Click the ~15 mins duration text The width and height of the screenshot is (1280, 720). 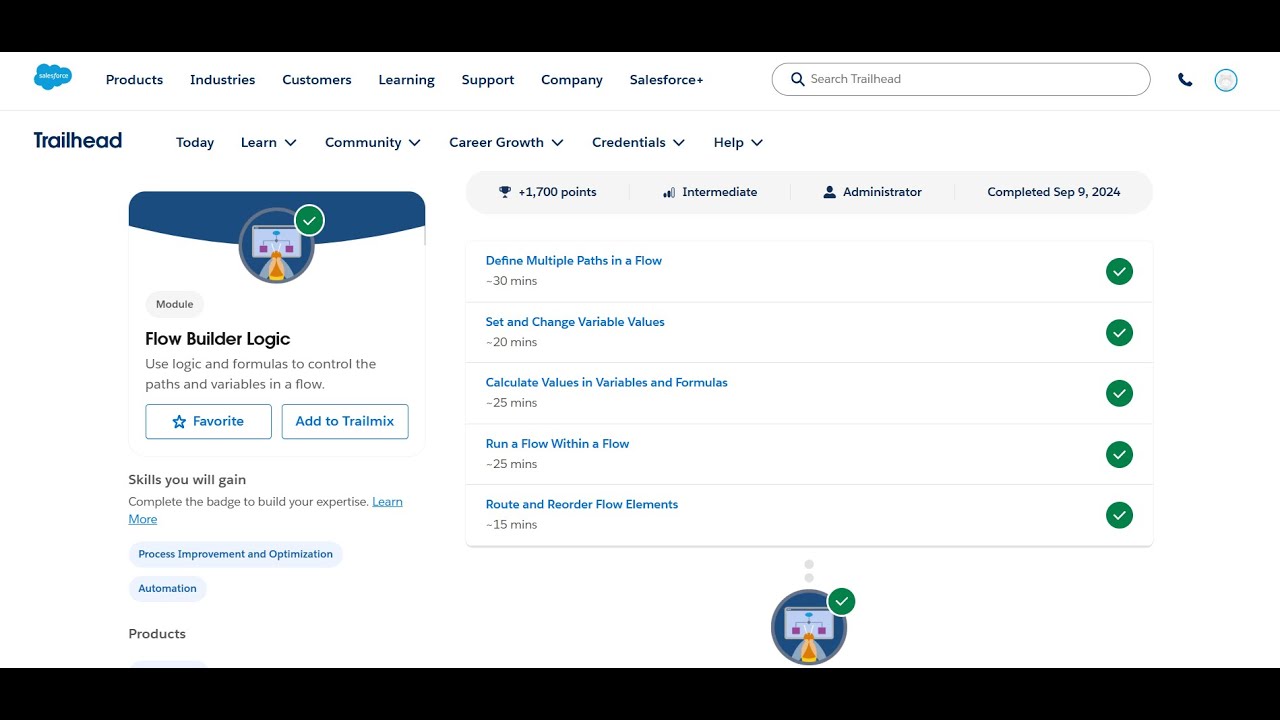click(x=511, y=524)
